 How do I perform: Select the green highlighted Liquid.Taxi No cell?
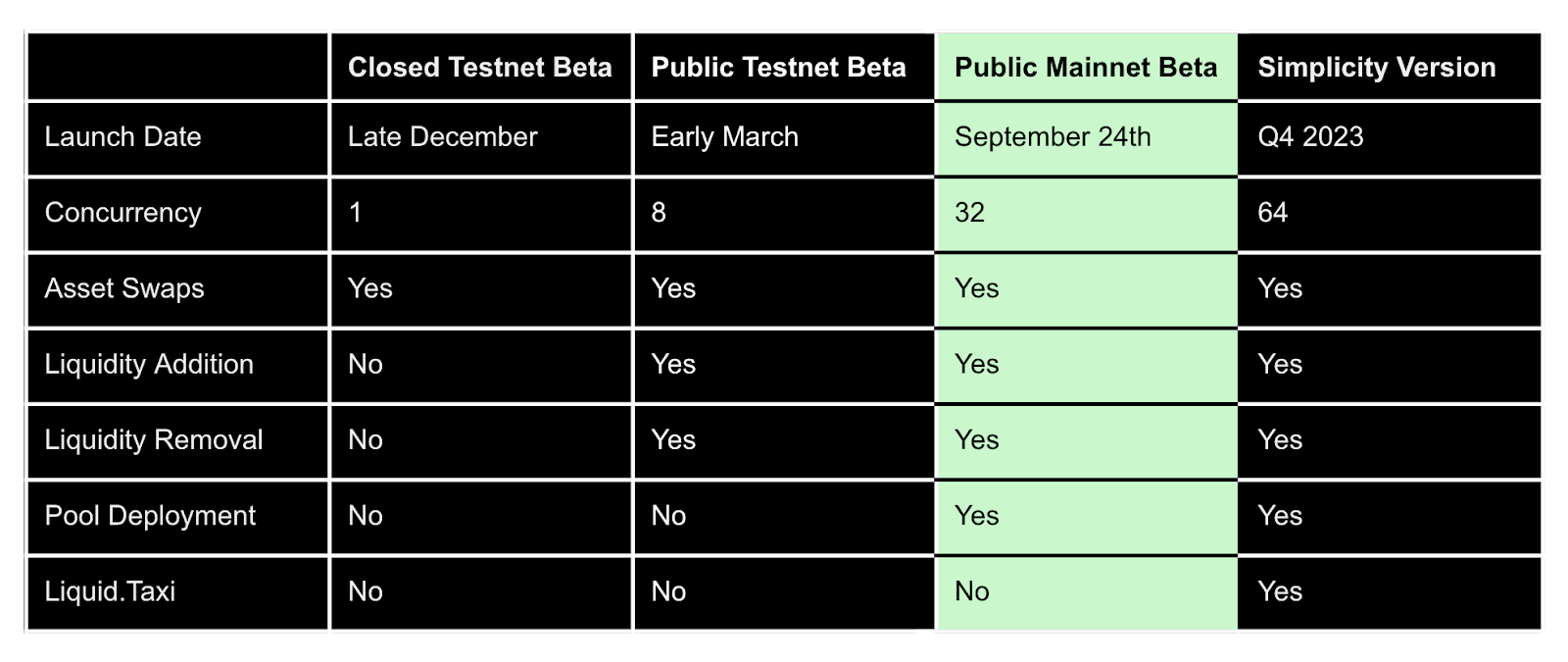tap(1086, 592)
